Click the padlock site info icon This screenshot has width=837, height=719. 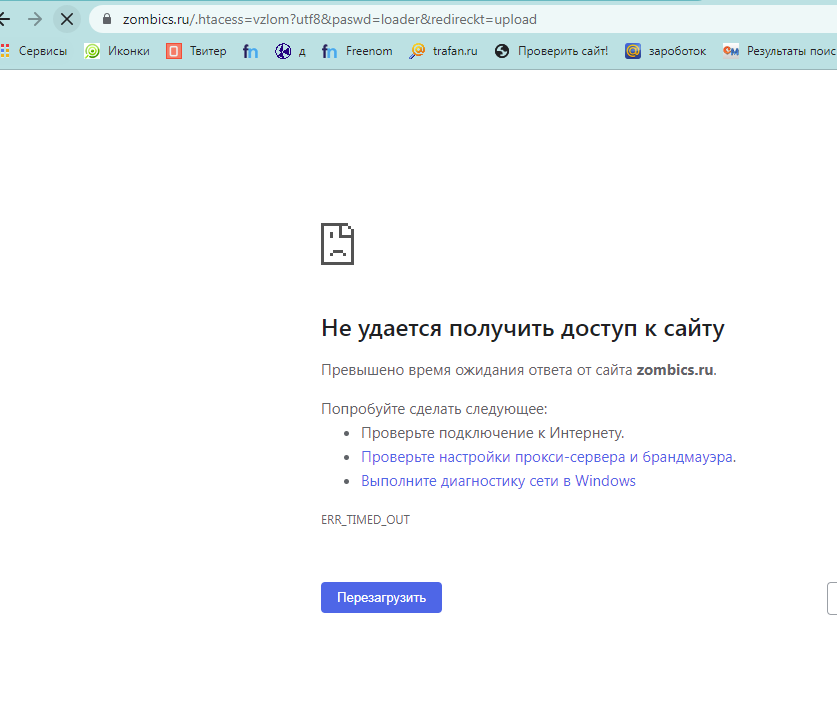coord(107,19)
